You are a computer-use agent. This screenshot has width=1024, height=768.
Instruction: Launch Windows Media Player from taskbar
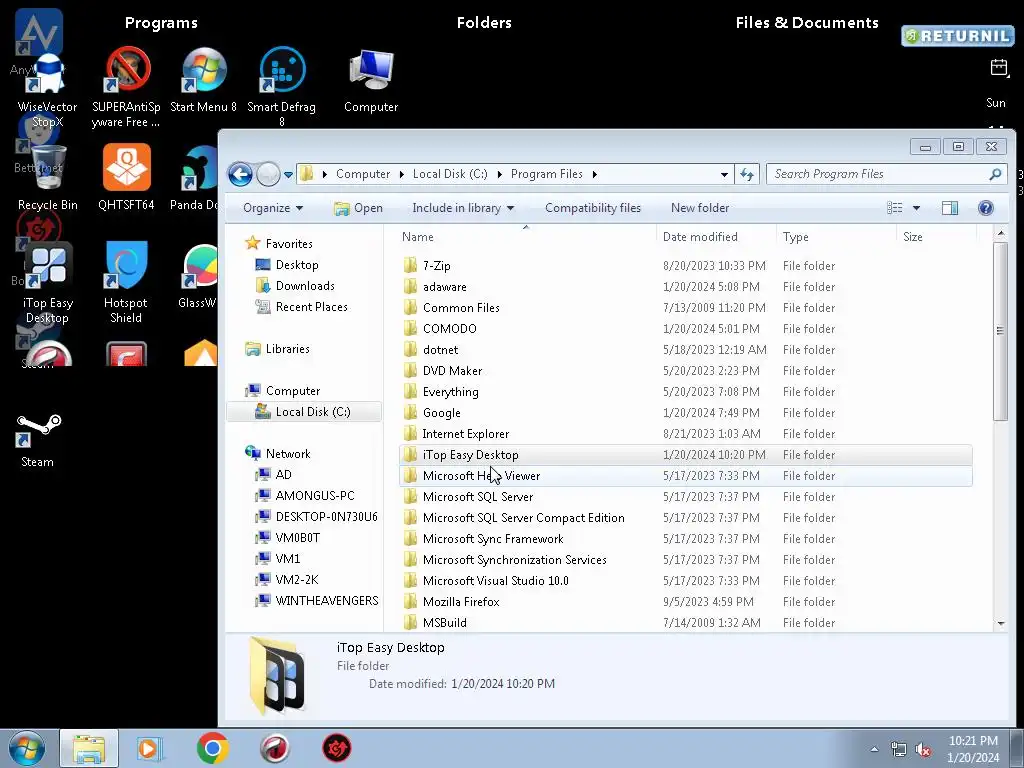pos(150,748)
